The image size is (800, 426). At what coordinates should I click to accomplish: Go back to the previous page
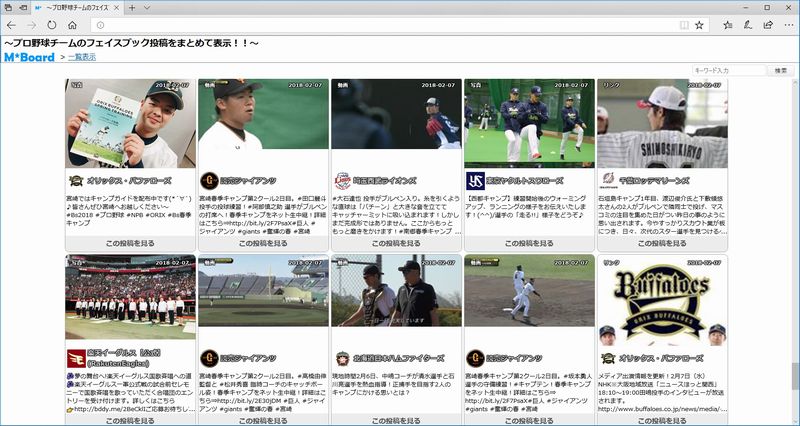(11, 25)
